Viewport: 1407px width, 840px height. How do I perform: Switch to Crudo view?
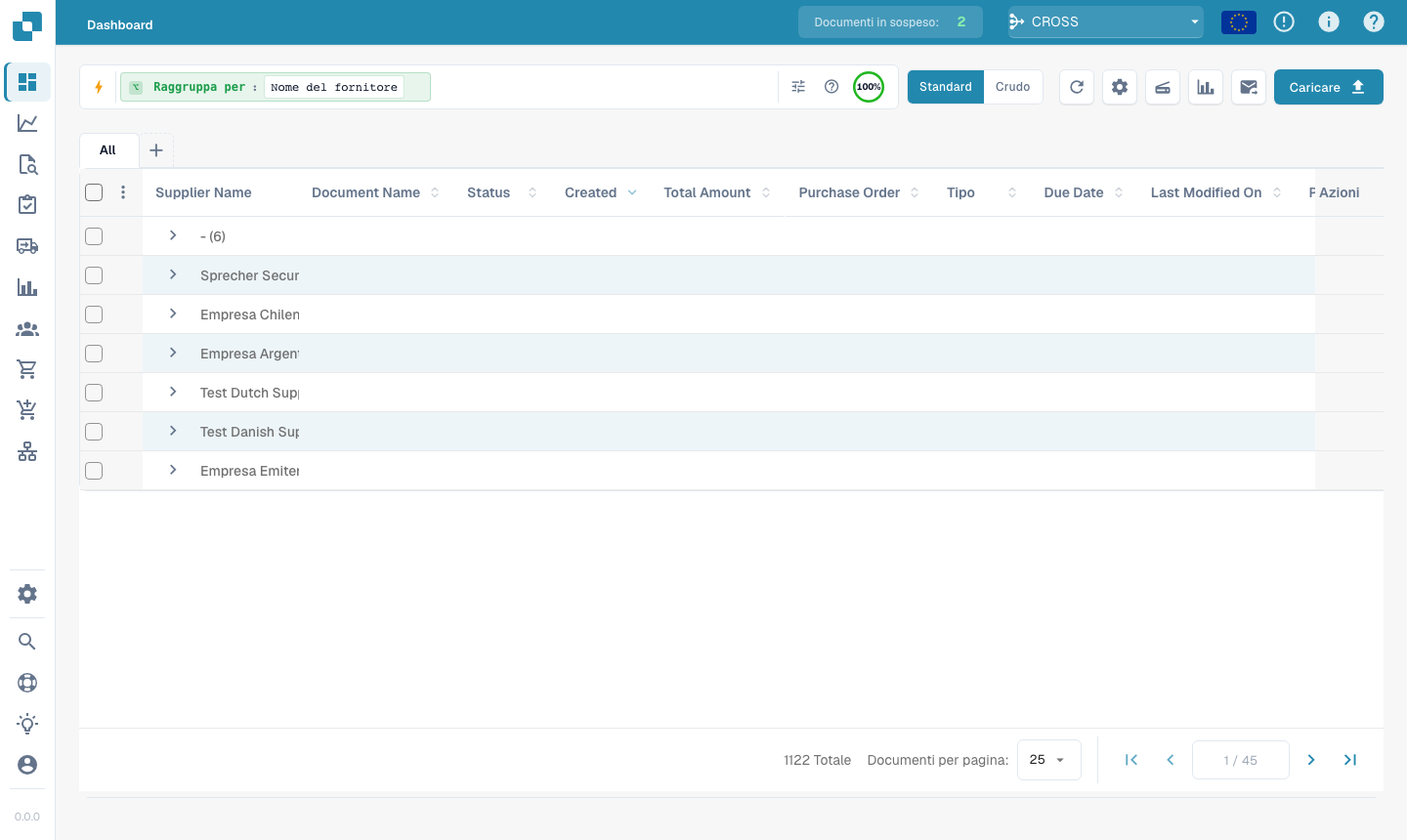[1013, 87]
